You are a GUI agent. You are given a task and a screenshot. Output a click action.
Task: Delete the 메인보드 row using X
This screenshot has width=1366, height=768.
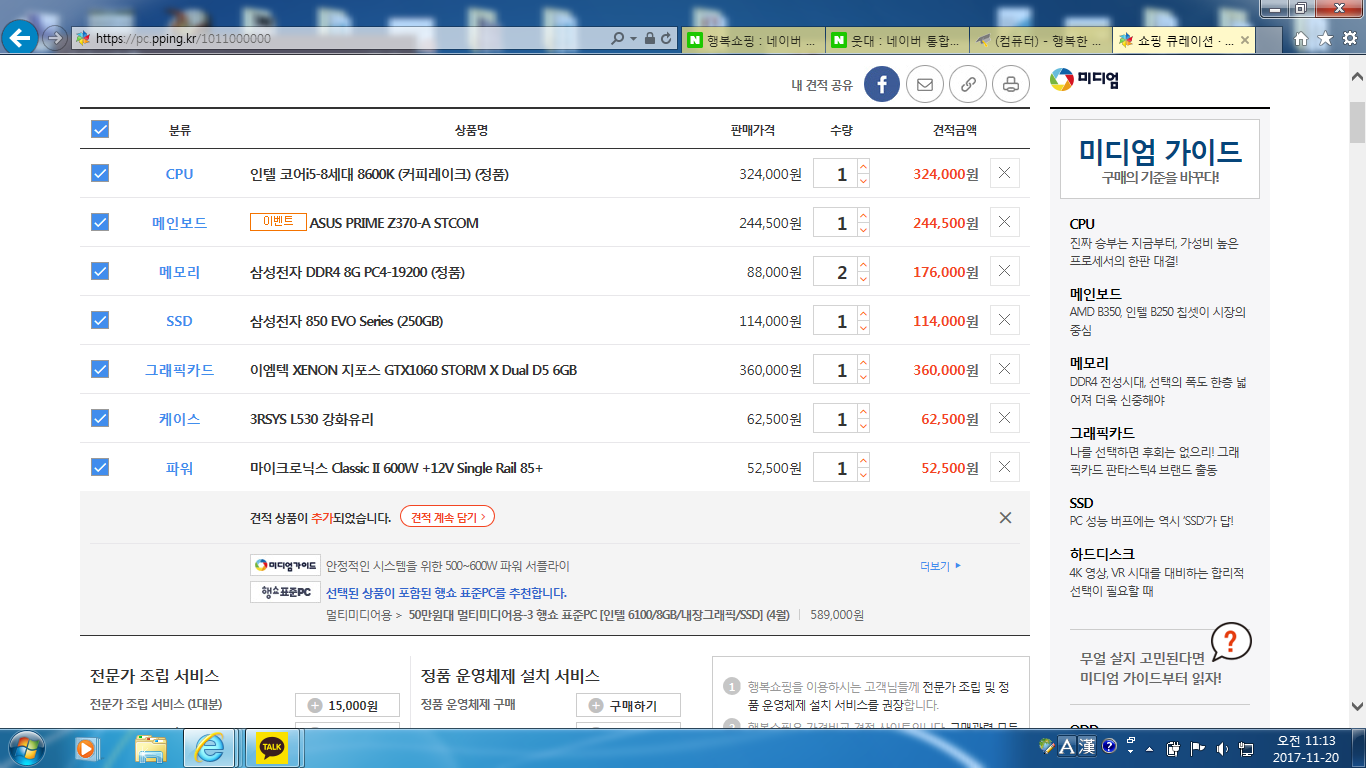coord(1005,222)
